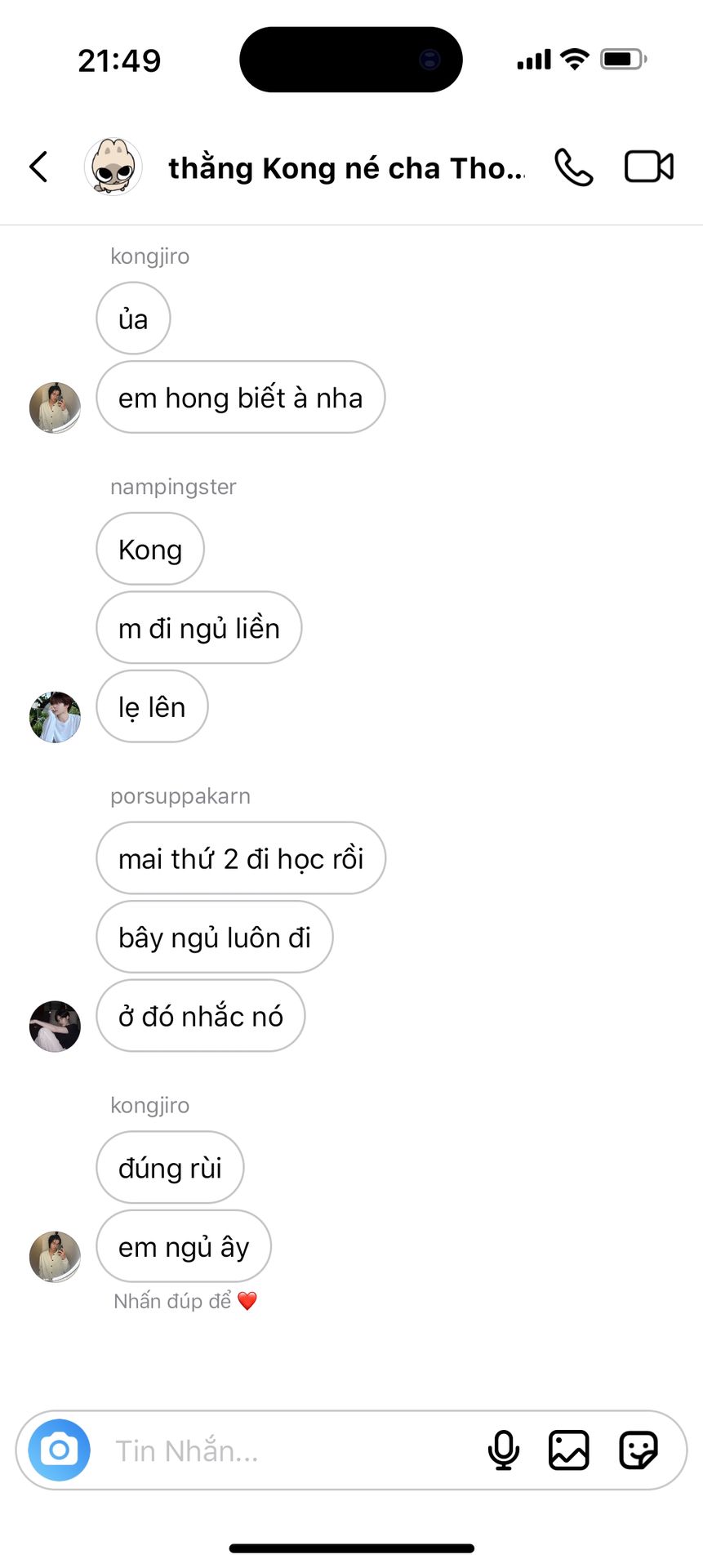The height and width of the screenshot is (1568, 703).
Task: Tap kongjiro's avatar beside "em ngủ ây"
Action: pyautogui.click(x=55, y=1257)
